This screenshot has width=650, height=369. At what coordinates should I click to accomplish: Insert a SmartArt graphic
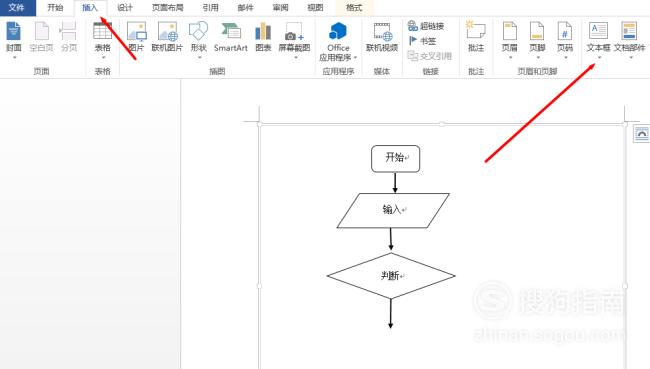click(x=230, y=37)
